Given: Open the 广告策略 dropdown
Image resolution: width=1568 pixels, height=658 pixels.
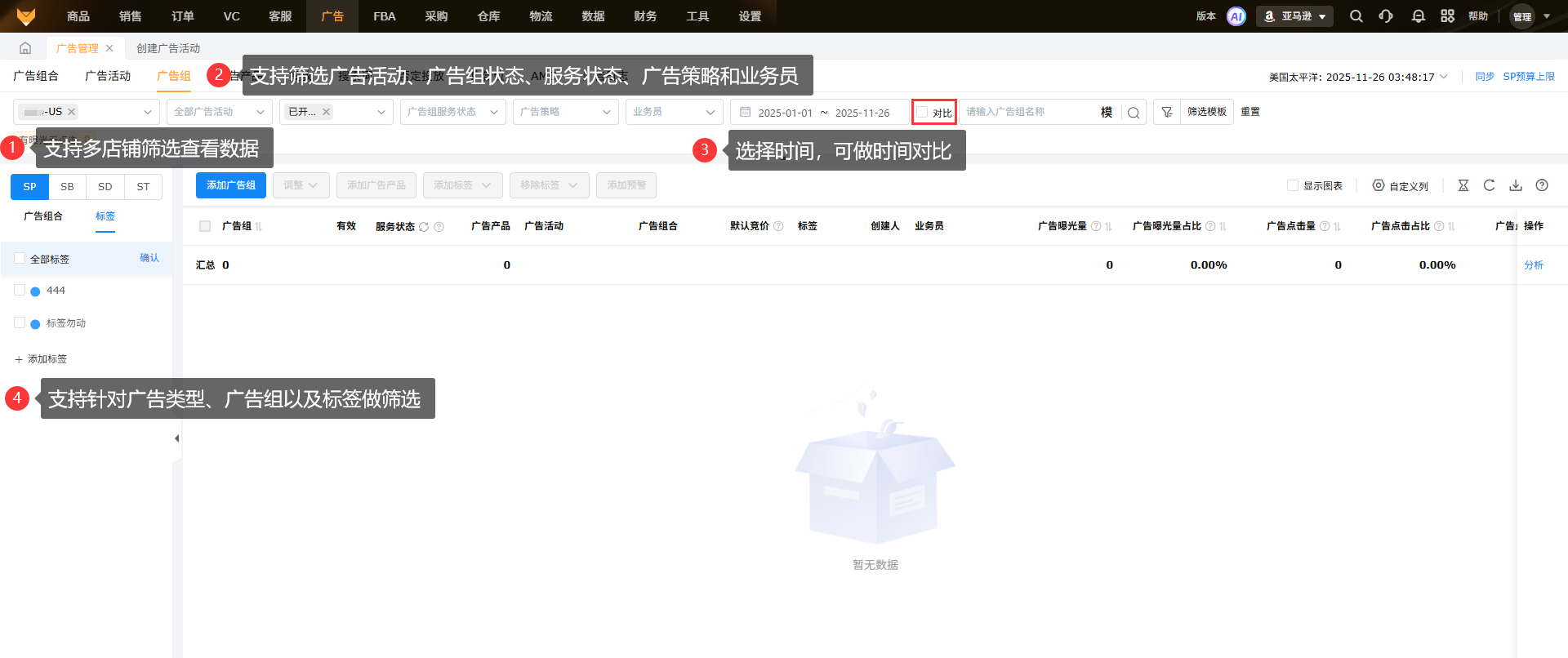Looking at the screenshot, I should 566,112.
